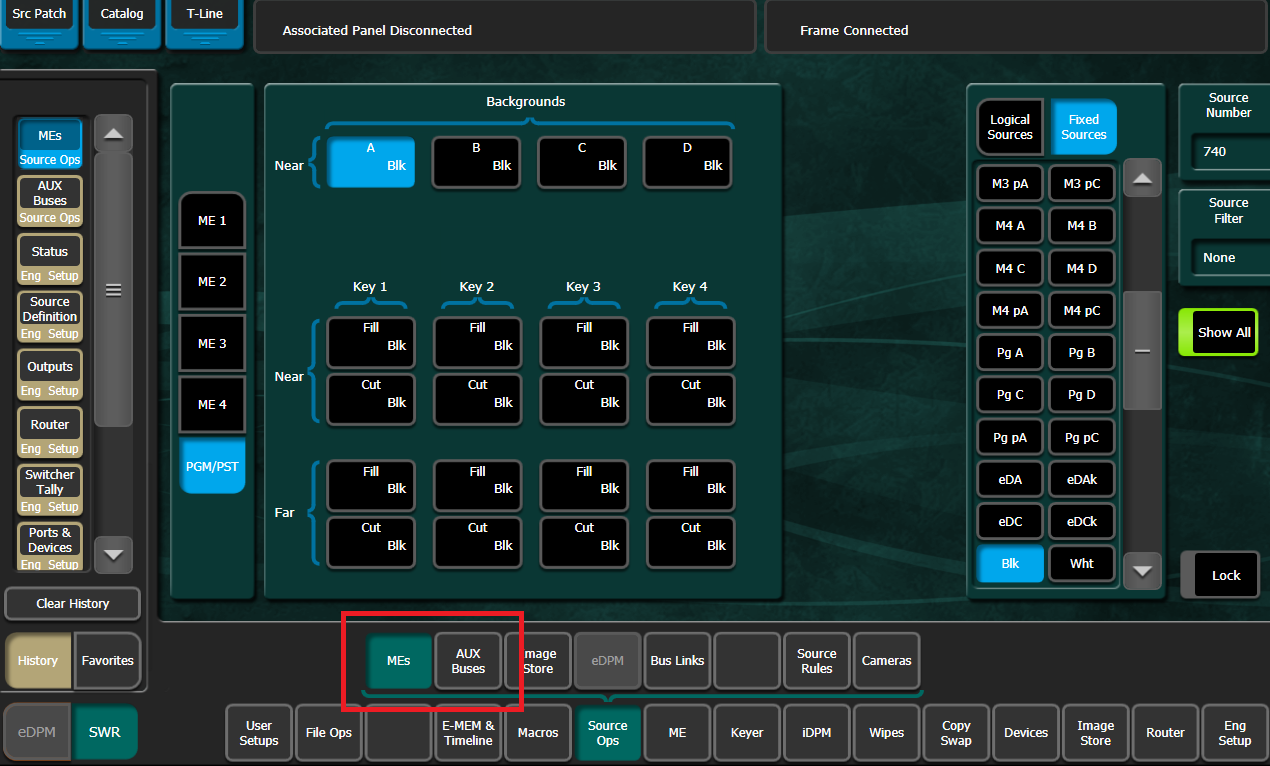
Task: Click the left menu scrollbar handle
Action: [113, 290]
